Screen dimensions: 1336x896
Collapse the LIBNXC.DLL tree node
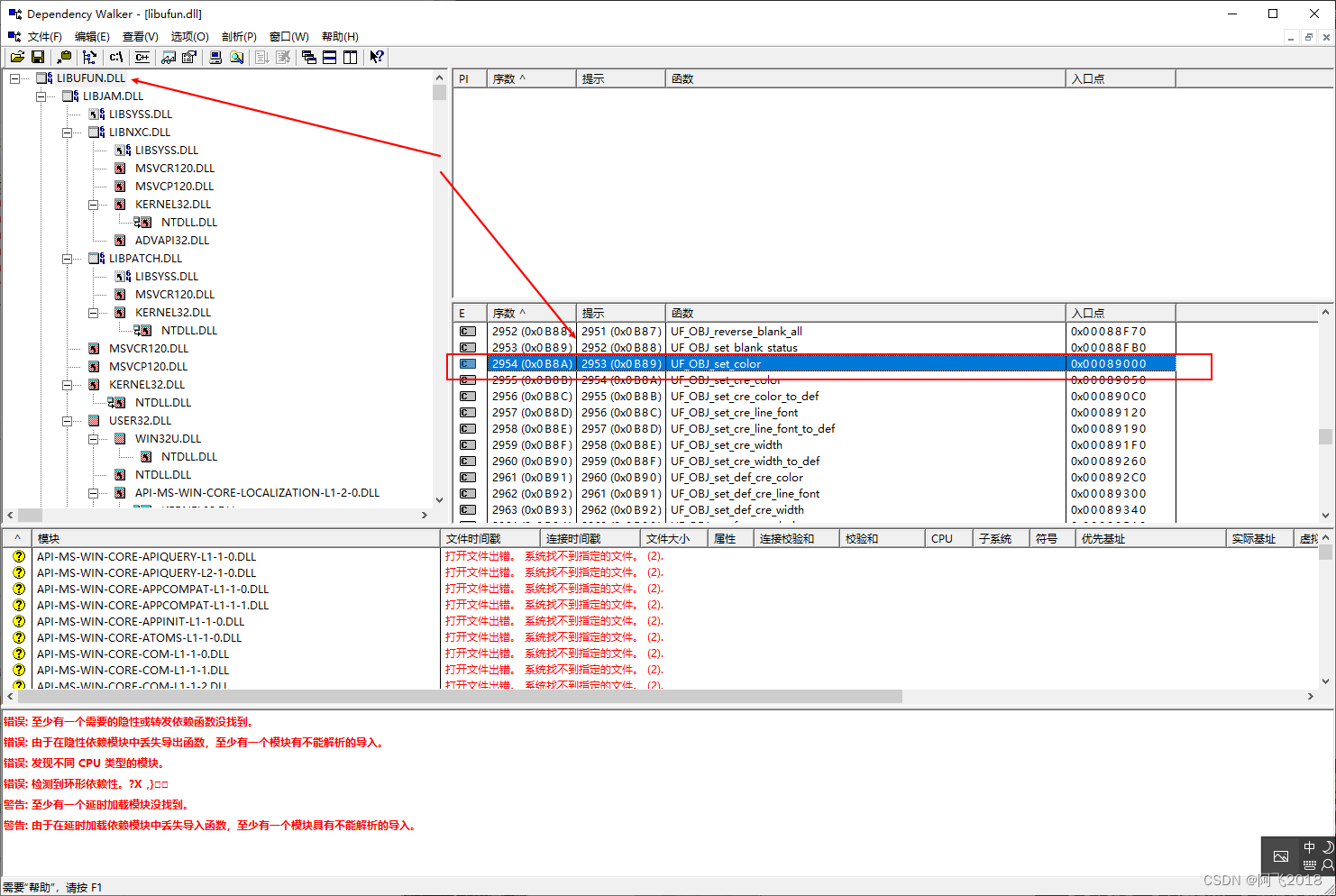[68, 132]
